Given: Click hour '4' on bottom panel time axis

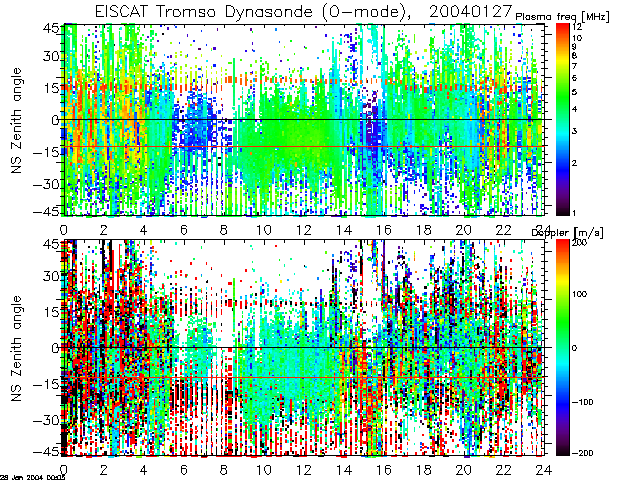Looking at the screenshot, I should 144,470.
